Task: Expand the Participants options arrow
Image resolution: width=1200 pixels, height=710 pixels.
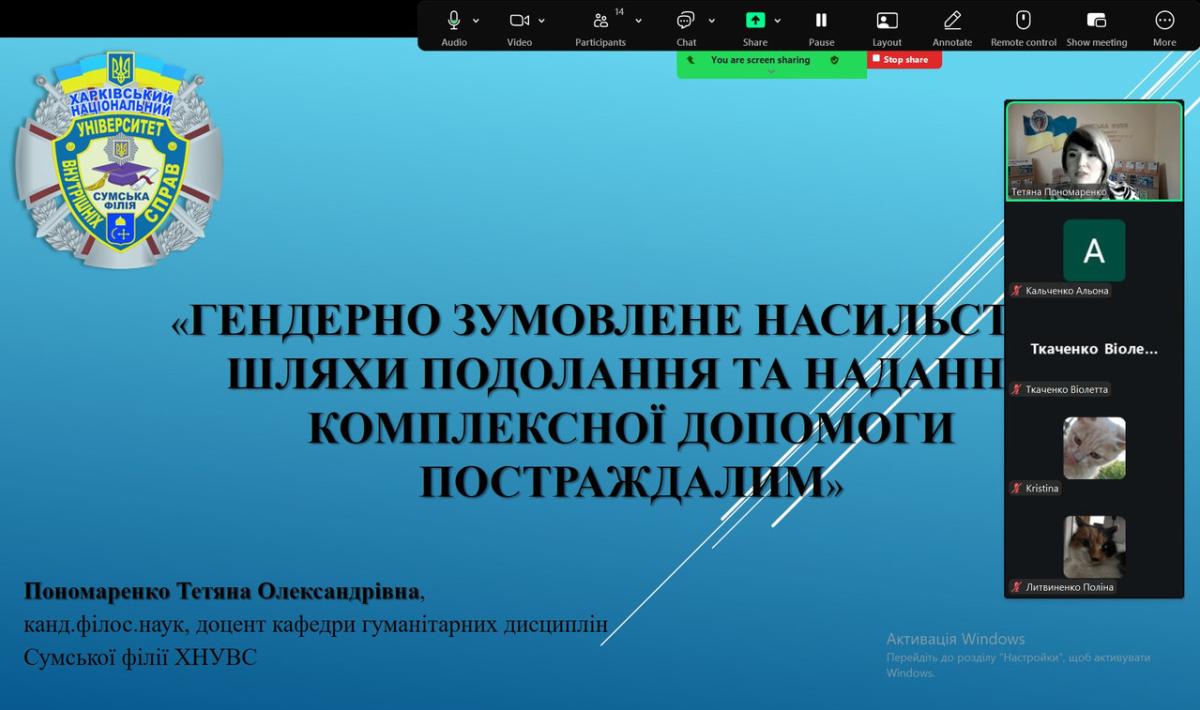Action: click(639, 21)
